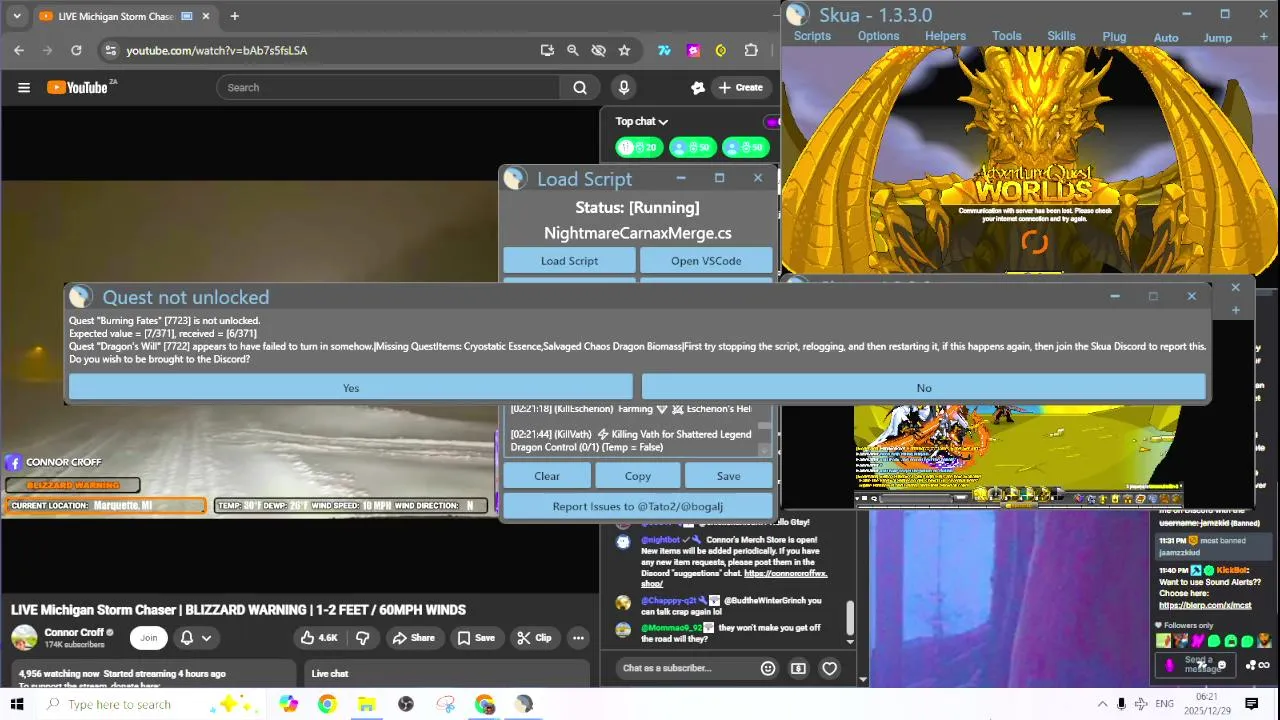Click the YouTube logo
The image size is (1280, 720).
click(x=77, y=87)
